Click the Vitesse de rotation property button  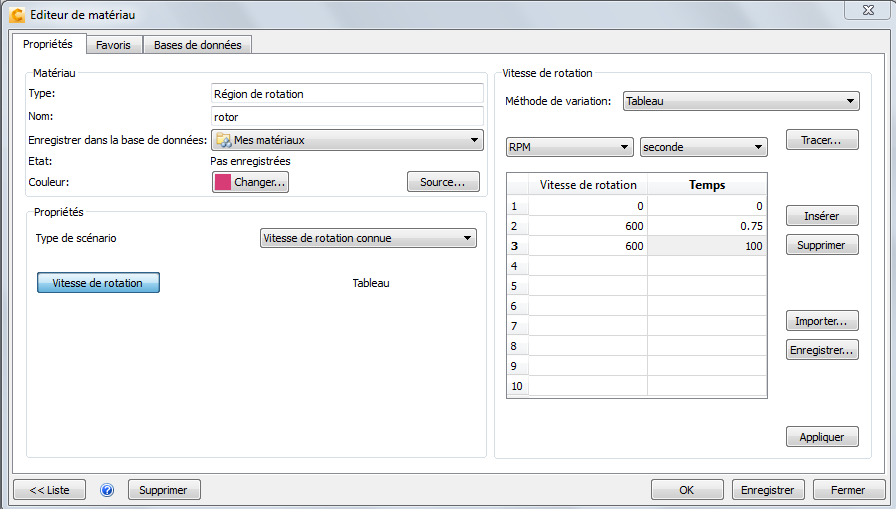[98, 283]
